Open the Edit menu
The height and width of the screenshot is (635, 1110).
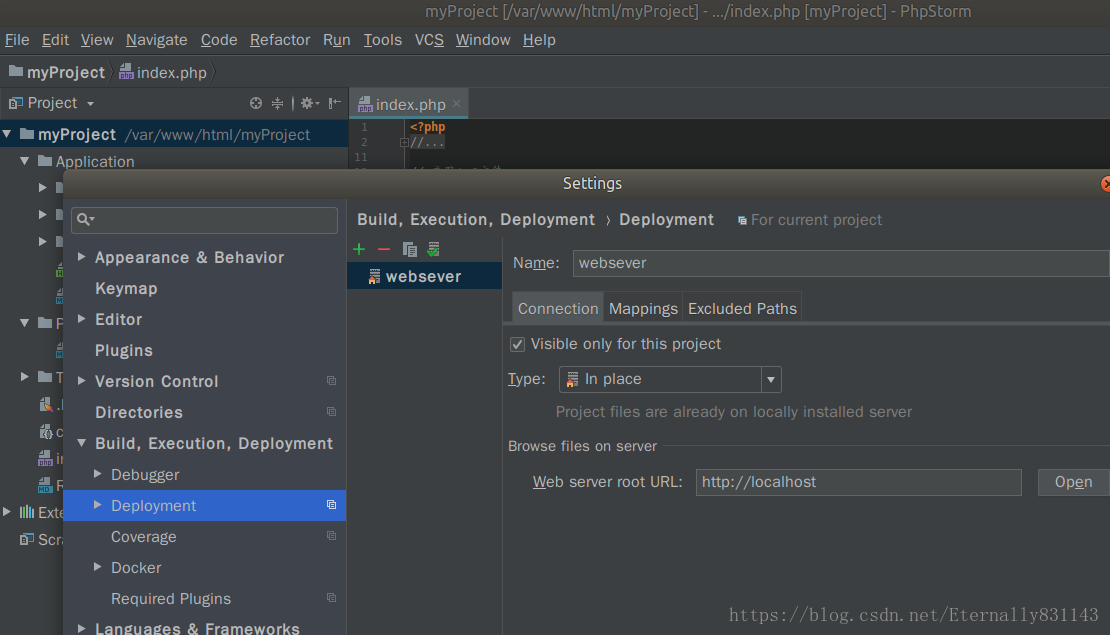55,40
